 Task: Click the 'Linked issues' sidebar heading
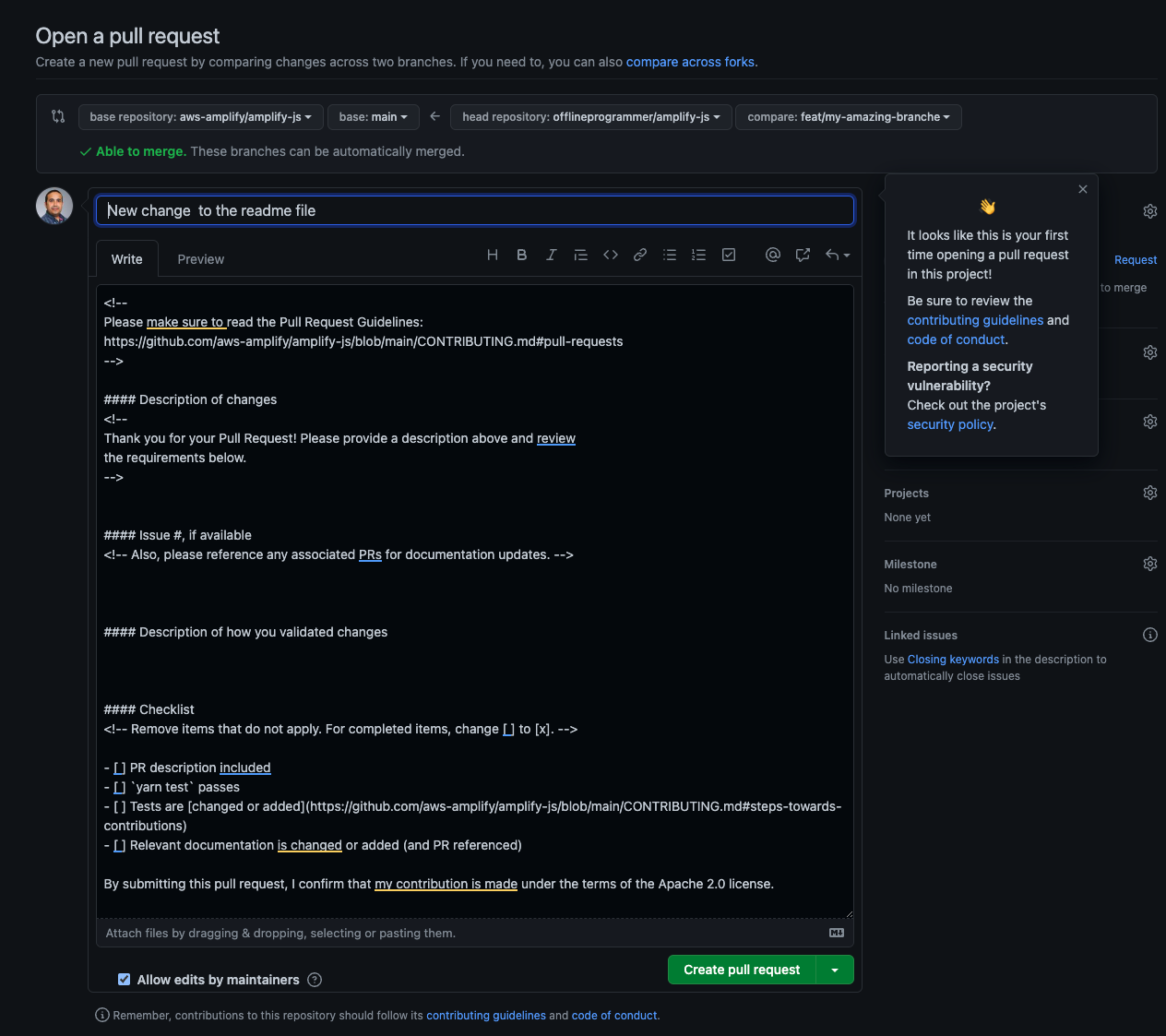pyautogui.click(x=921, y=636)
